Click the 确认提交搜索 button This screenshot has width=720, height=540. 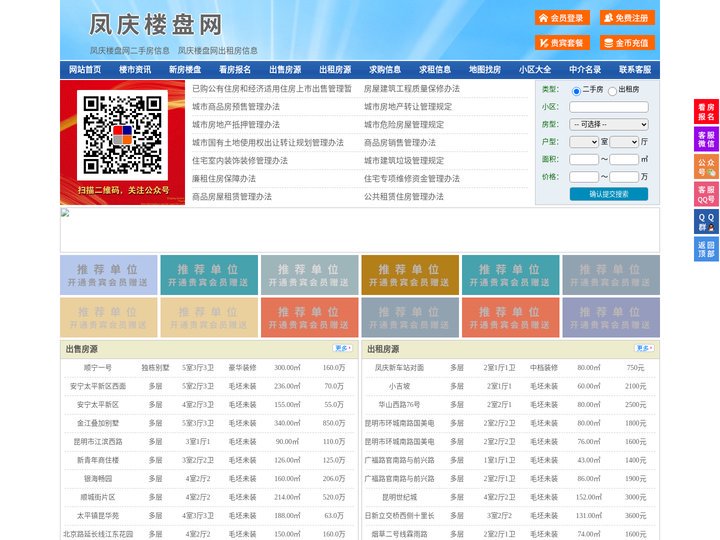(x=609, y=194)
